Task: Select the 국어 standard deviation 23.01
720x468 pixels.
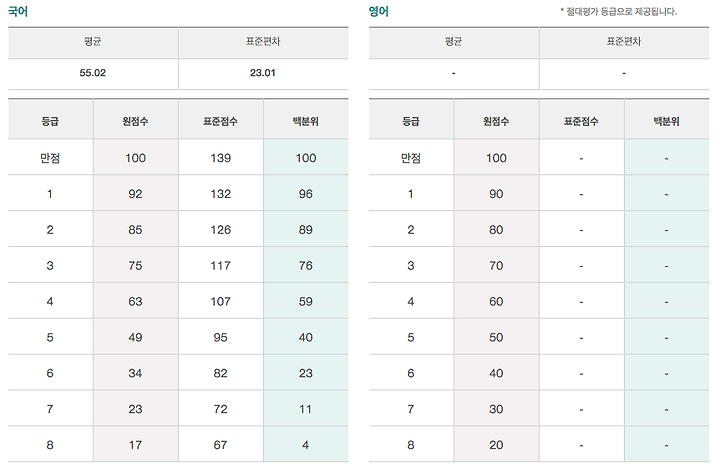Action: tap(263, 73)
